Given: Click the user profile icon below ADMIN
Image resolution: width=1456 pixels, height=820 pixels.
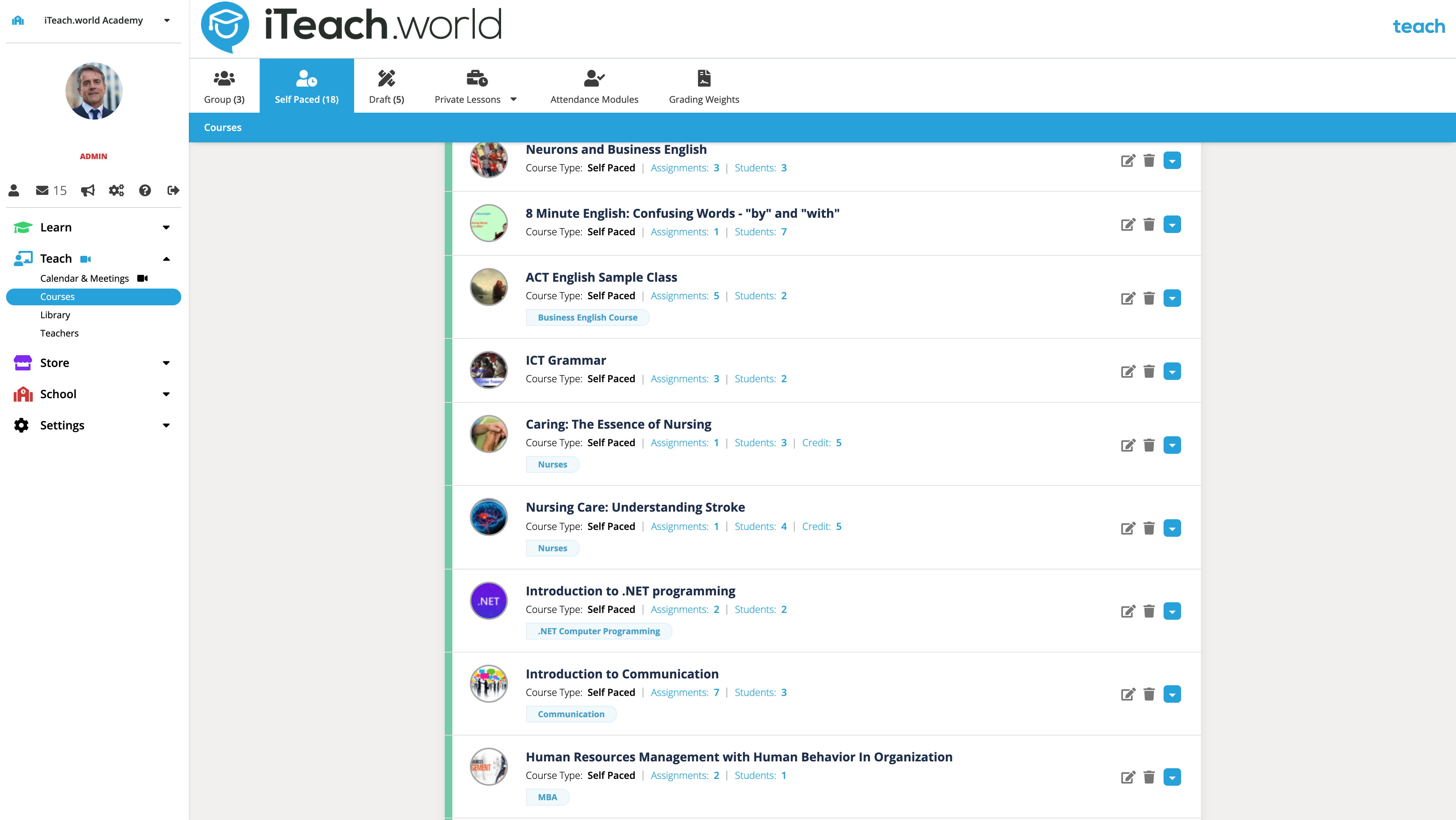Looking at the screenshot, I should click(14, 190).
